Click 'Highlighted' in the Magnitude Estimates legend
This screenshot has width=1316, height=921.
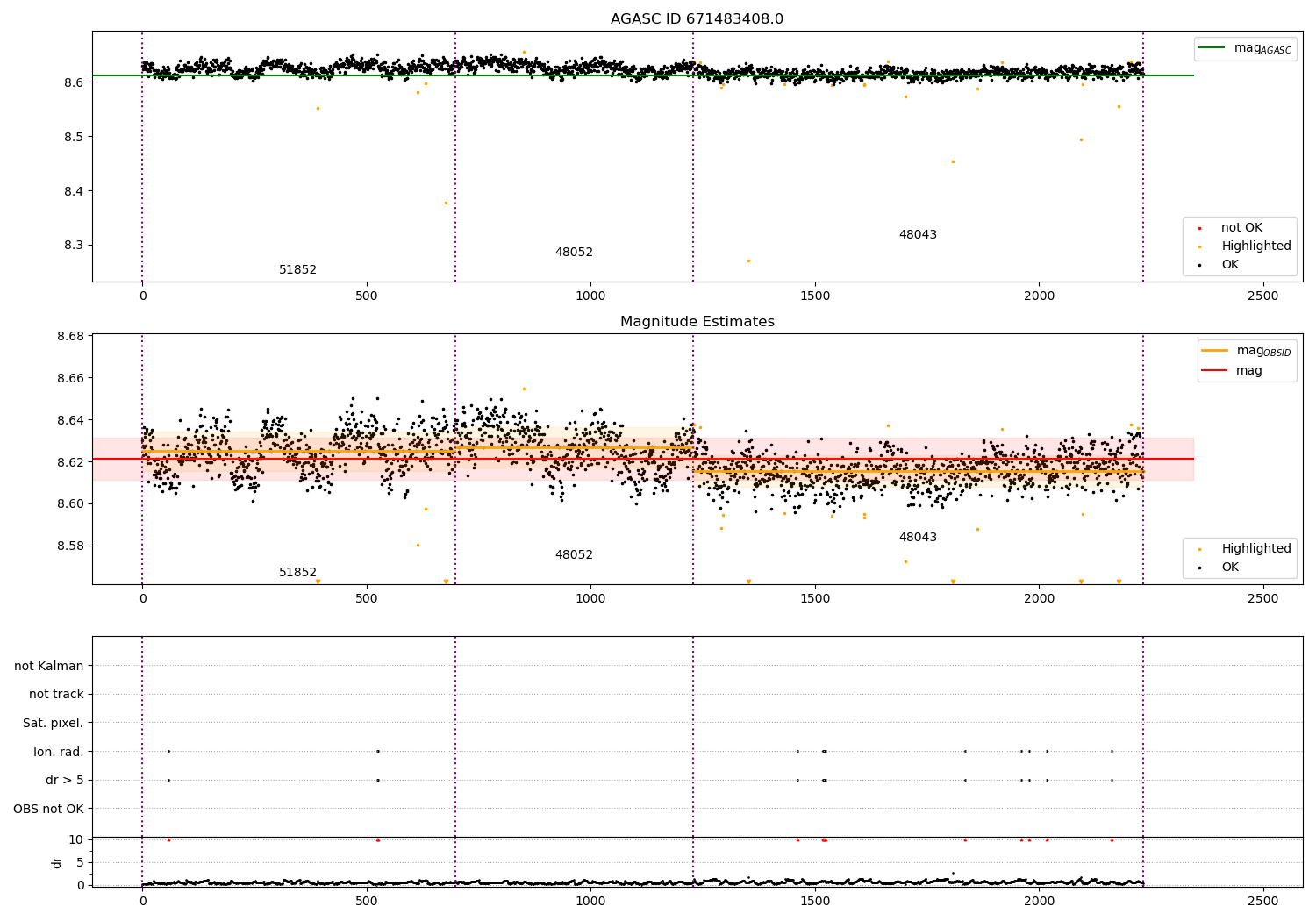(1255, 549)
